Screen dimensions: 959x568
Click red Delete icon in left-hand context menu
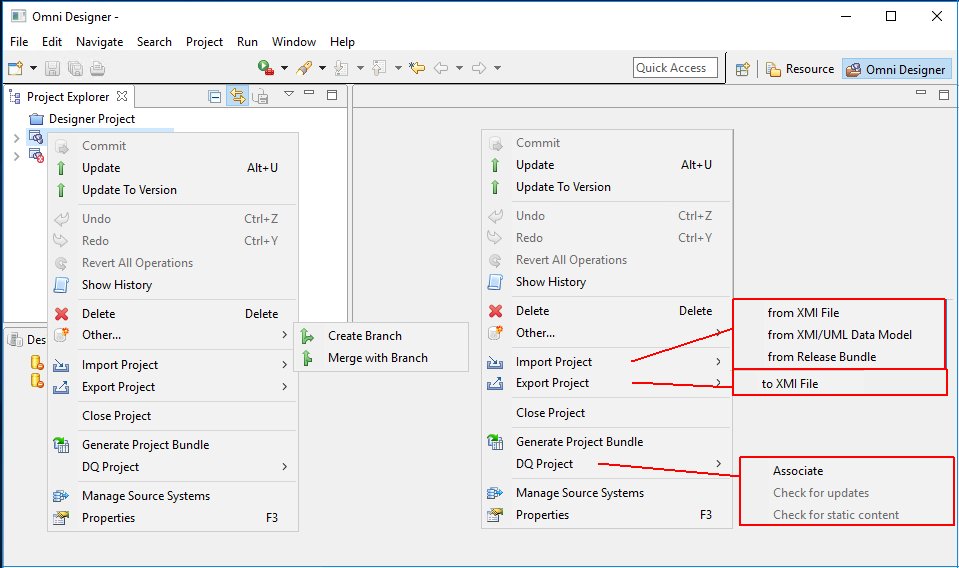[x=61, y=314]
